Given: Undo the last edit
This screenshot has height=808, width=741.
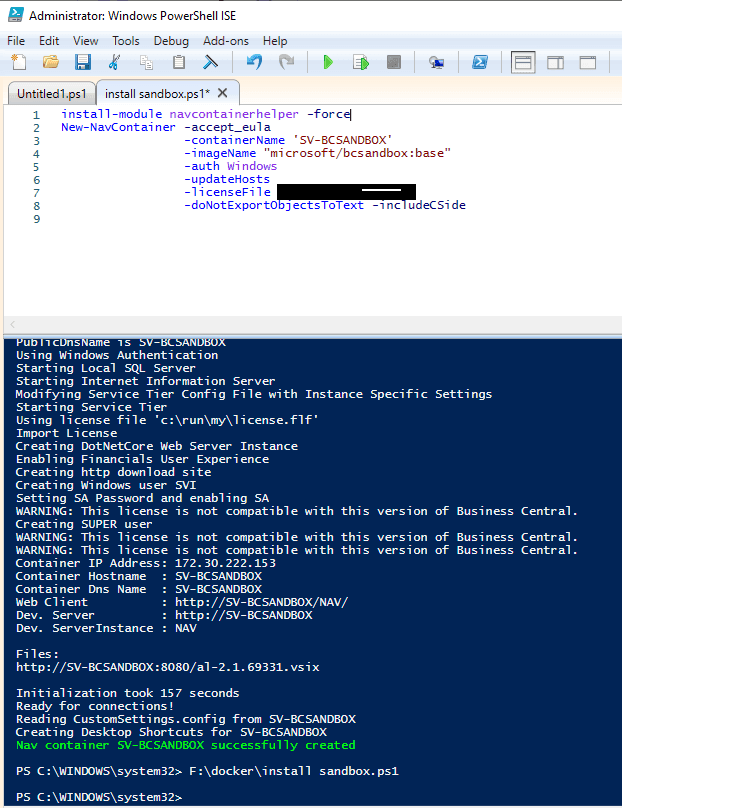Looking at the screenshot, I should coord(254,62).
